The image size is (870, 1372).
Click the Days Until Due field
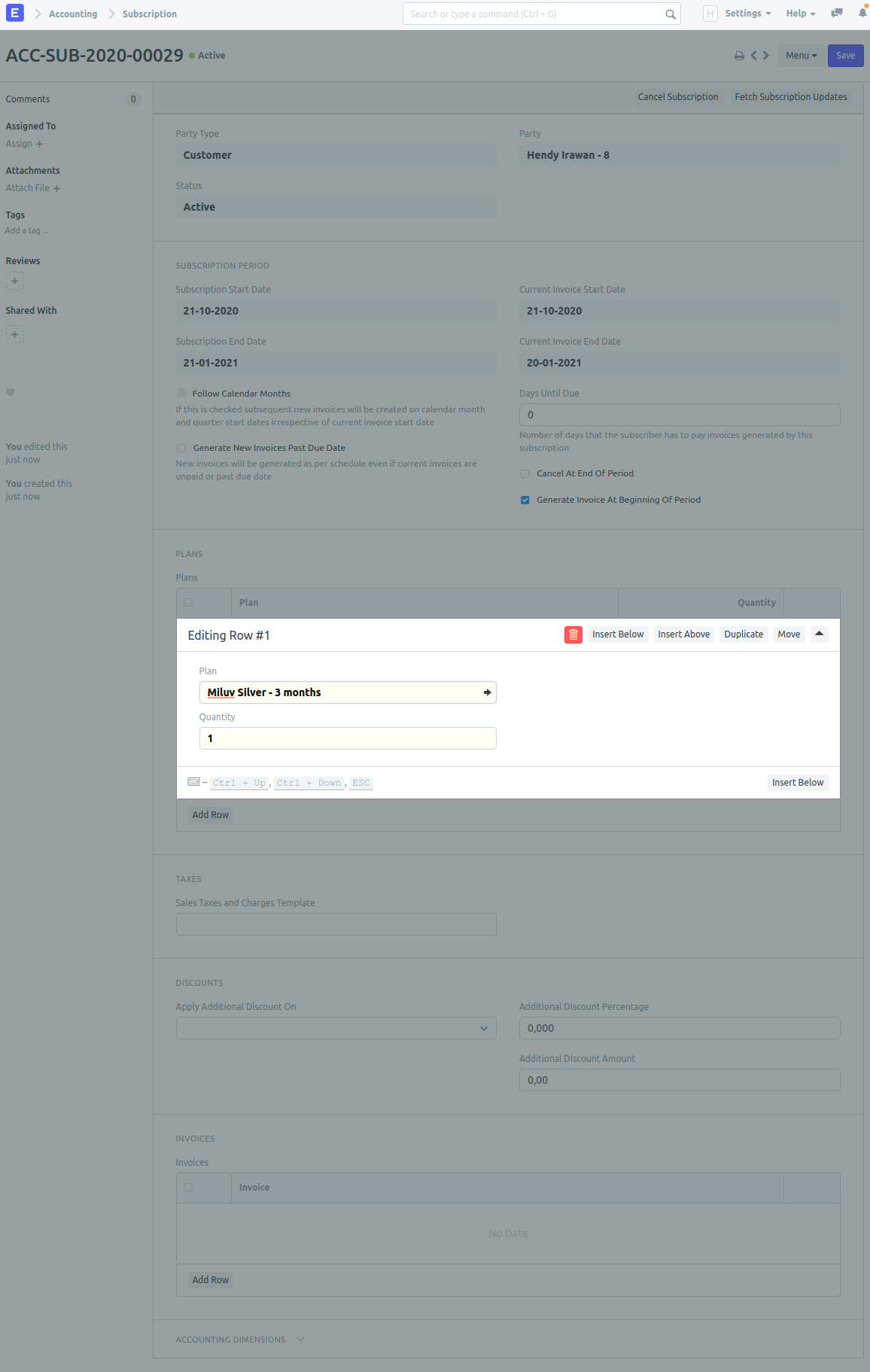(x=680, y=415)
